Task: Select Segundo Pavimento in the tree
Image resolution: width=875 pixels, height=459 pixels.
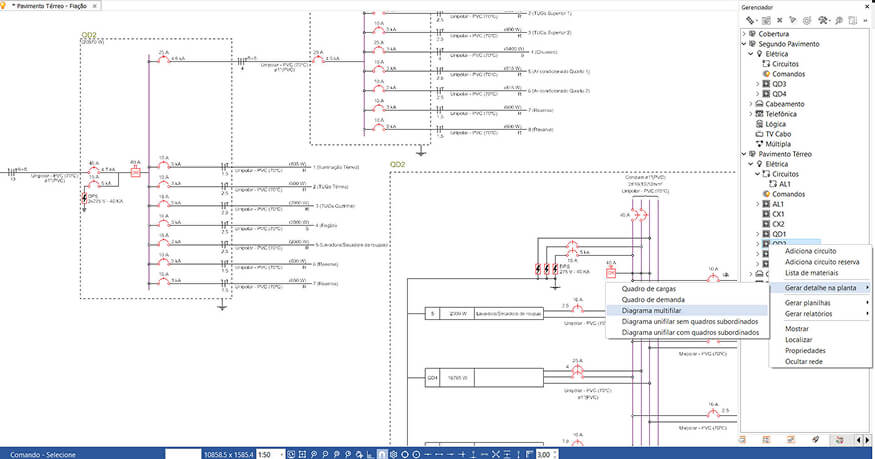Action: point(789,44)
